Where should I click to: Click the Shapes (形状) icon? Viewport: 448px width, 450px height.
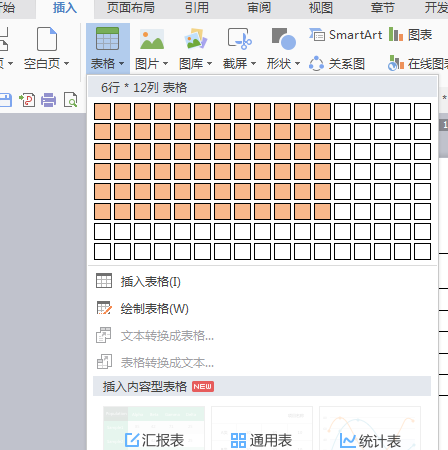[284, 39]
